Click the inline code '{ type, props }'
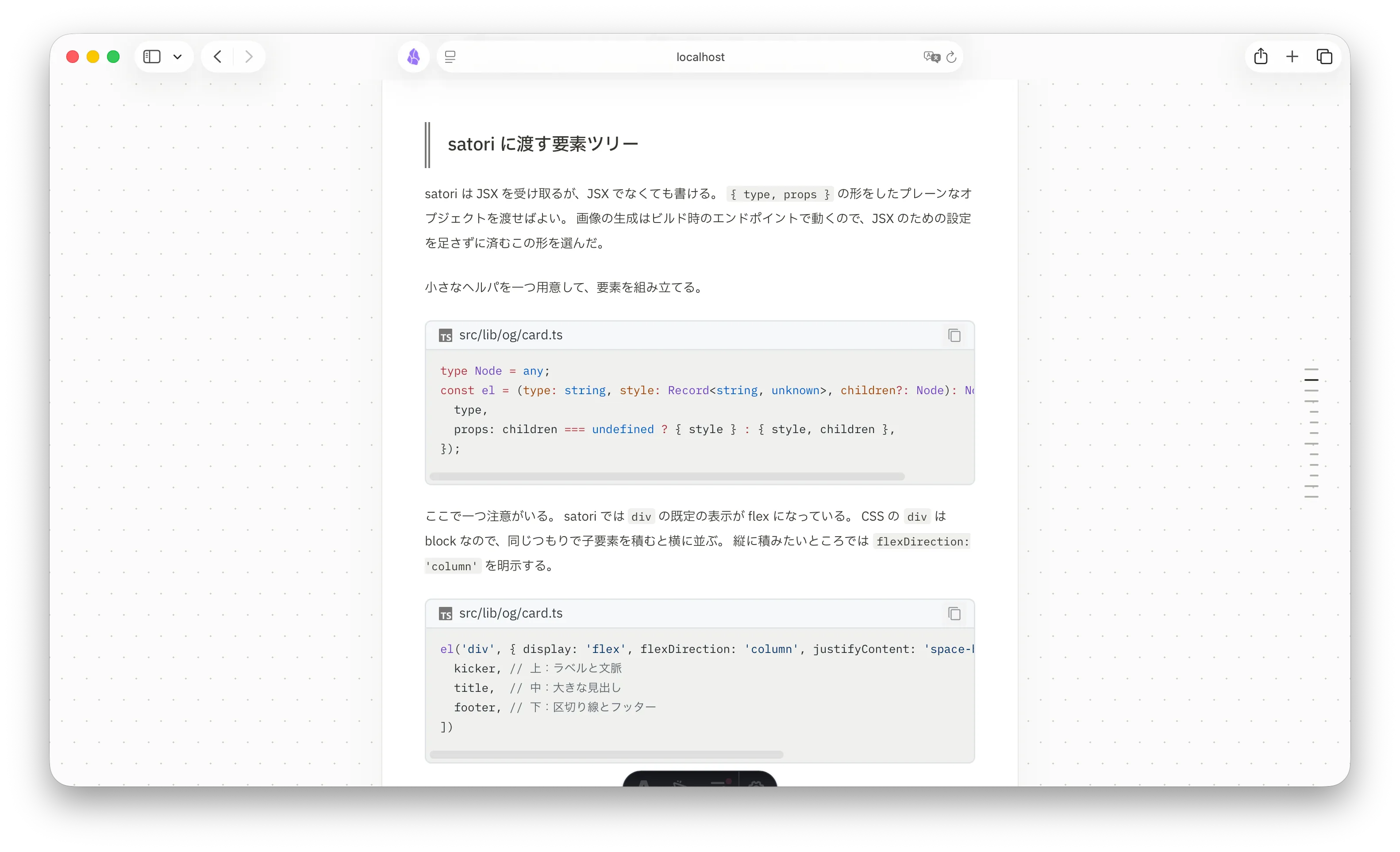 pos(780,194)
